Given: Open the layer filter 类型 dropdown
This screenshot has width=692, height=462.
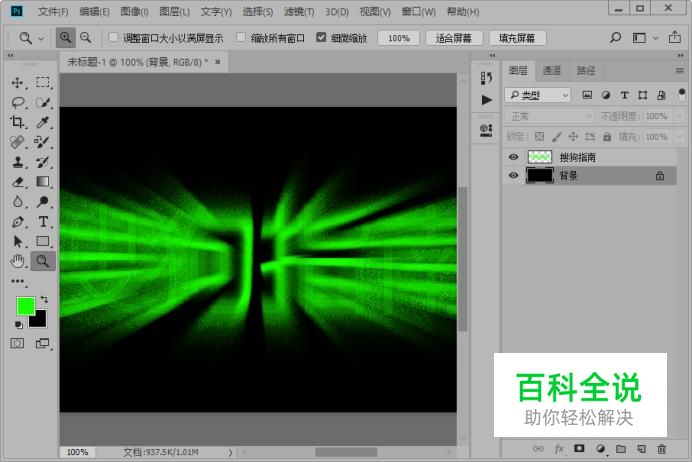Looking at the screenshot, I should pyautogui.click(x=538, y=95).
